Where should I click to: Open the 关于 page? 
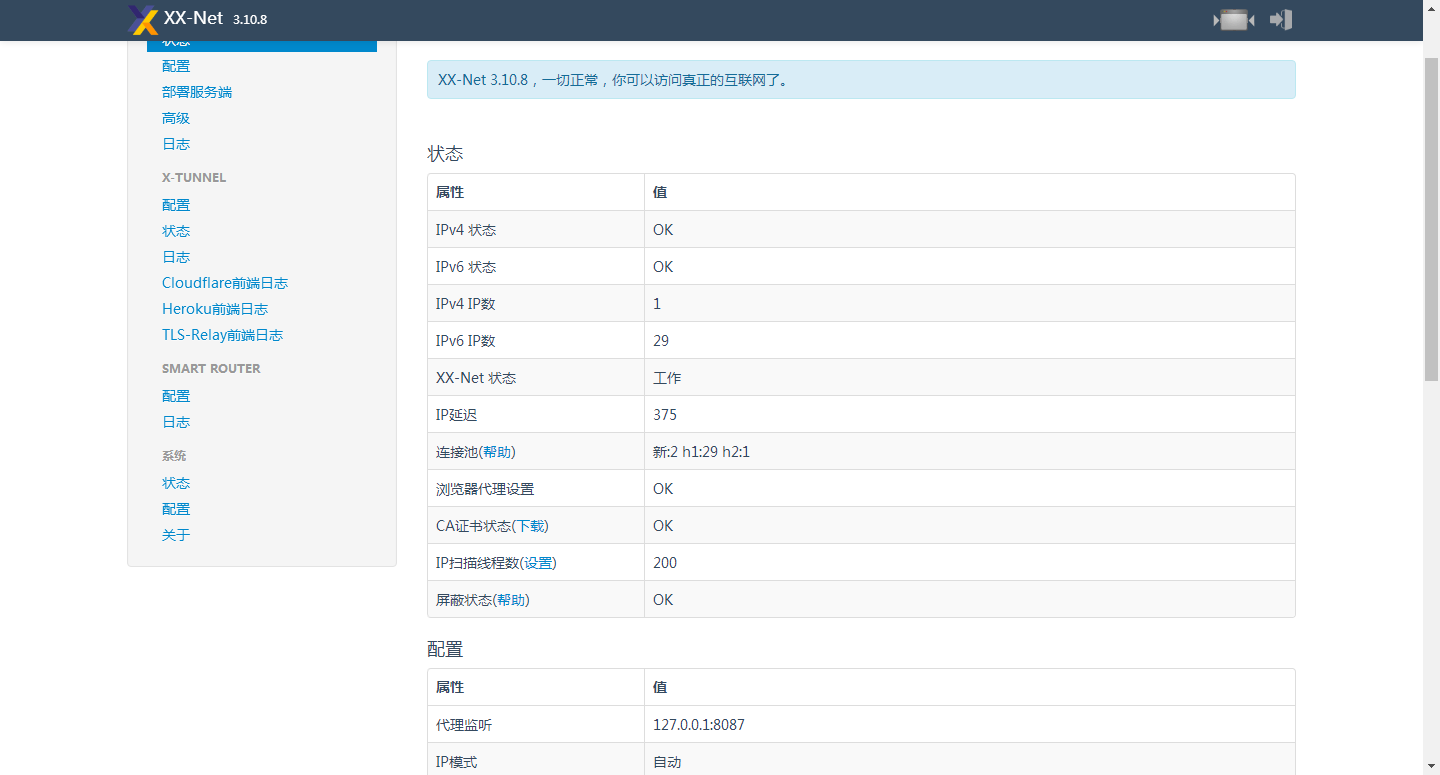pos(176,535)
